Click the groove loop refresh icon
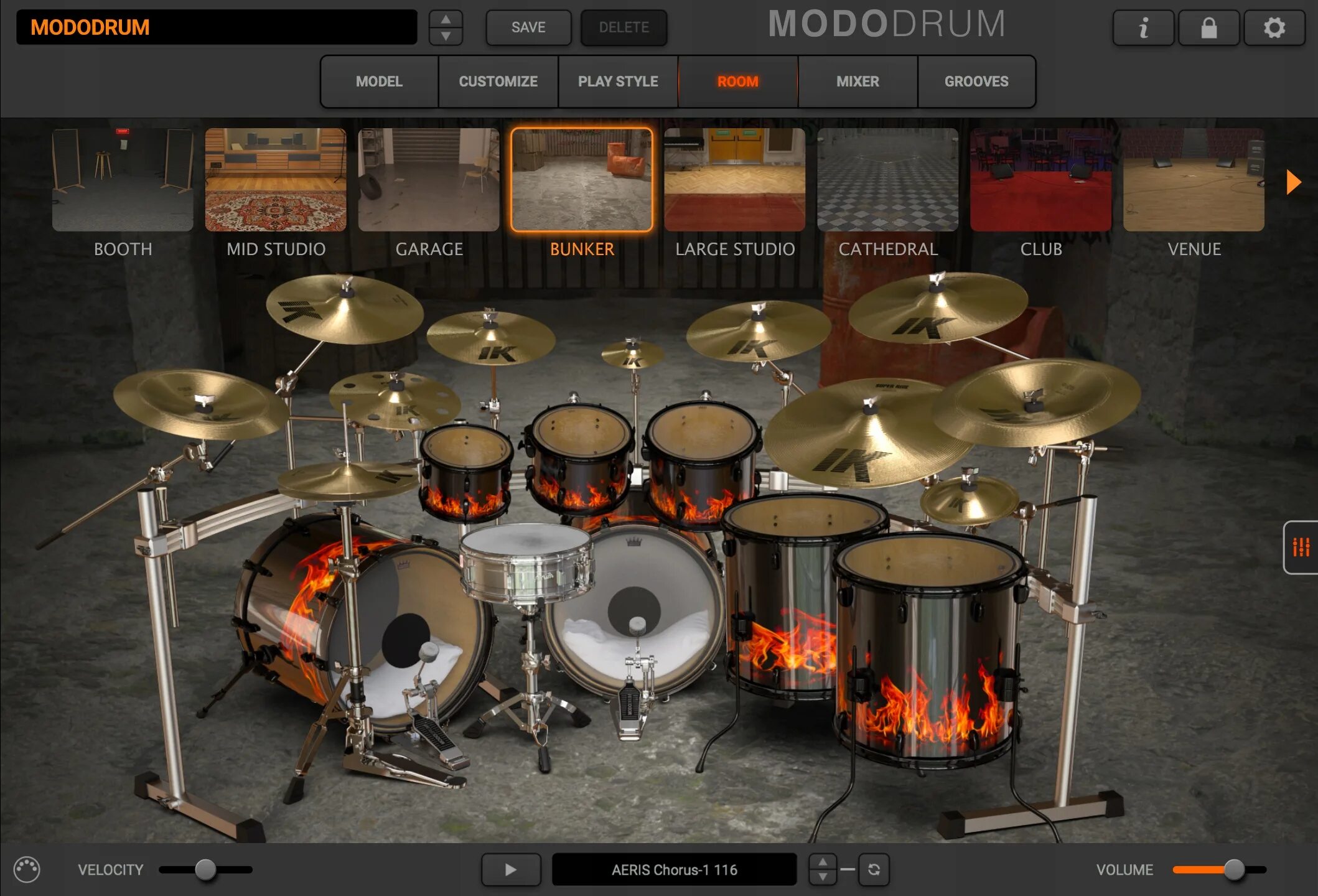The height and width of the screenshot is (896, 1318). [874, 869]
